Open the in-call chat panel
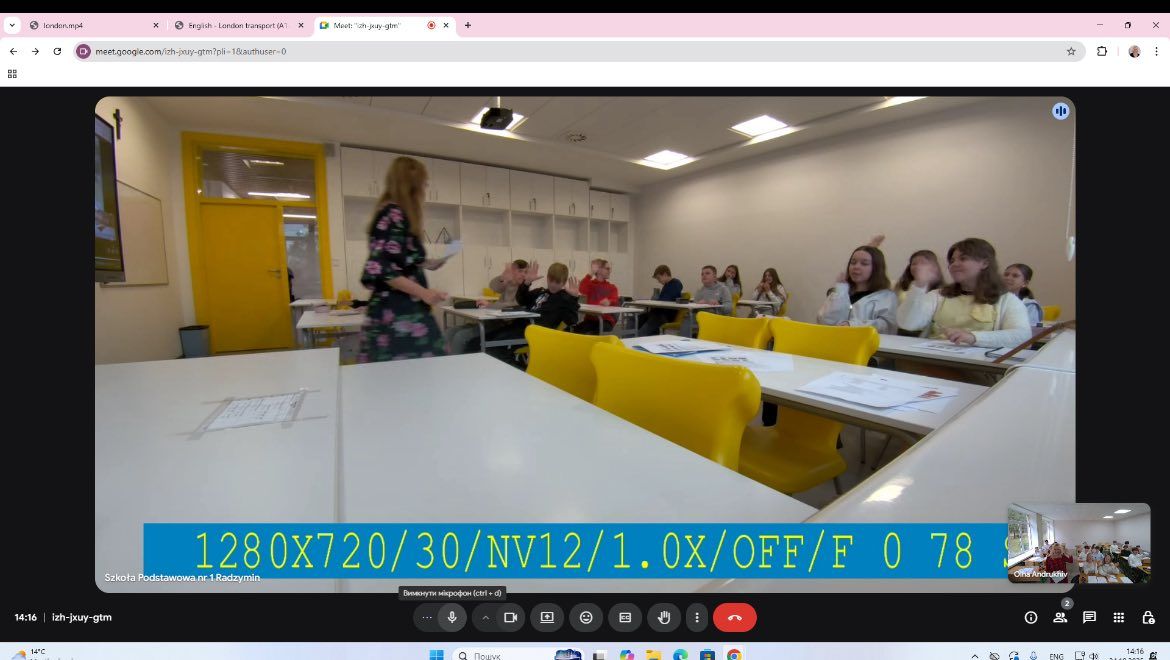This screenshot has width=1170, height=660. click(1089, 618)
